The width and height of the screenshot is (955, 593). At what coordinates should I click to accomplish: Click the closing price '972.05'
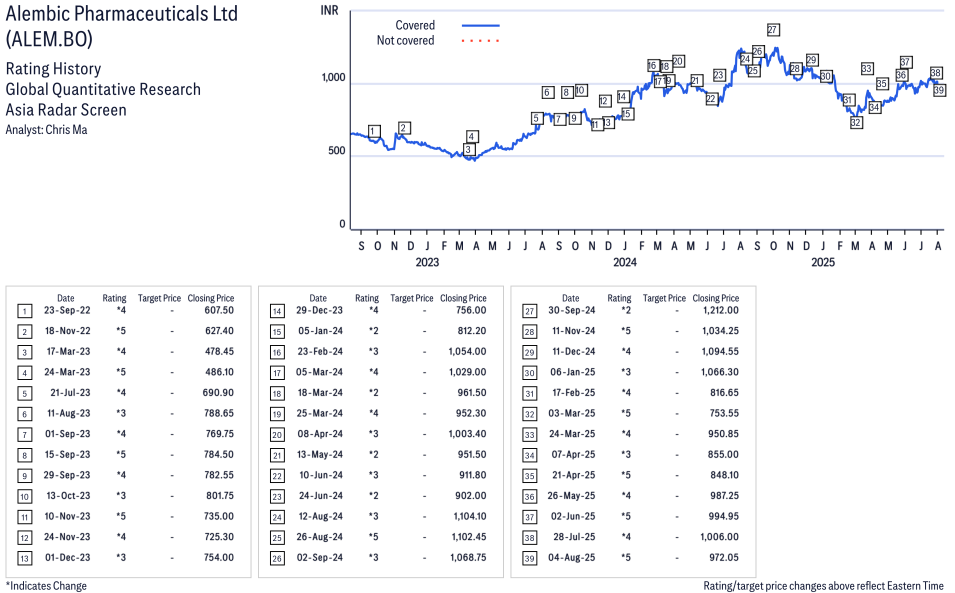pyautogui.click(x=724, y=558)
